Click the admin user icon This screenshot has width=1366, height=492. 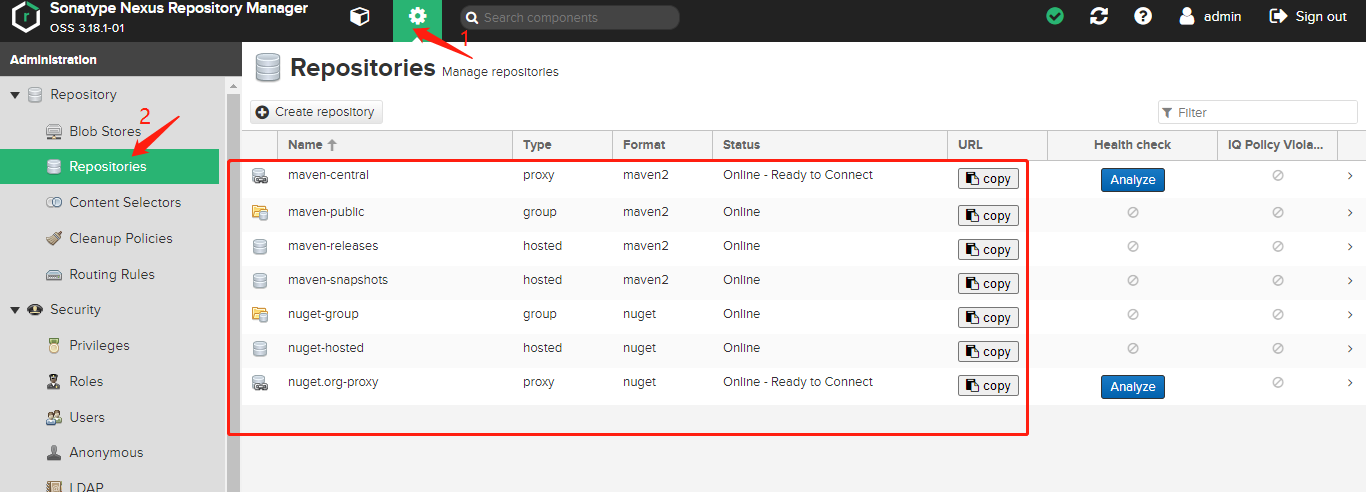(1187, 16)
